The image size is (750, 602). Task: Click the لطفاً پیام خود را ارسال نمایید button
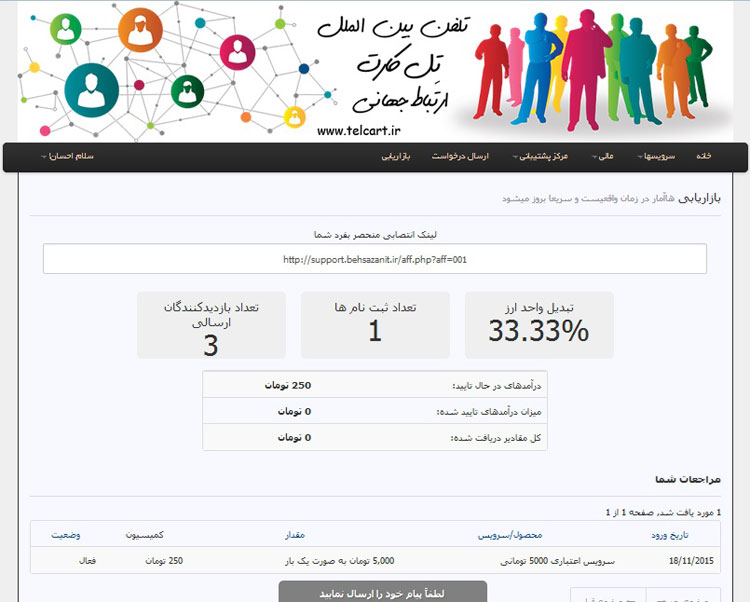(x=383, y=592)
